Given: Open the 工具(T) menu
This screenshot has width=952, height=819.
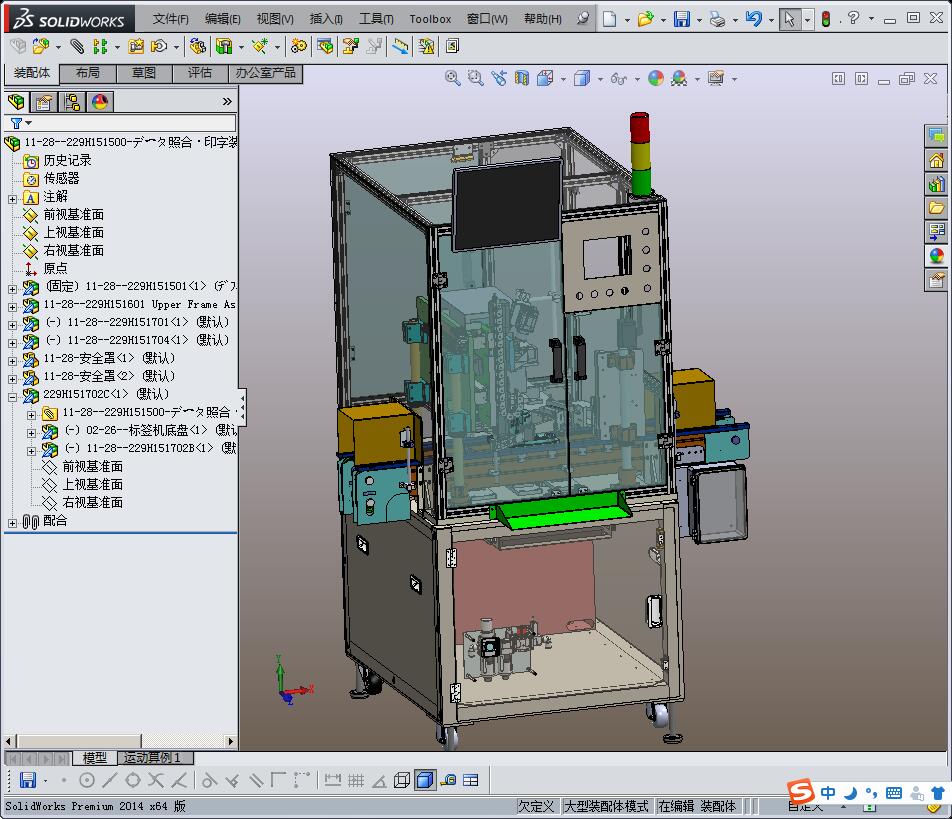Looking at the screenshot, I should (376, 19).
